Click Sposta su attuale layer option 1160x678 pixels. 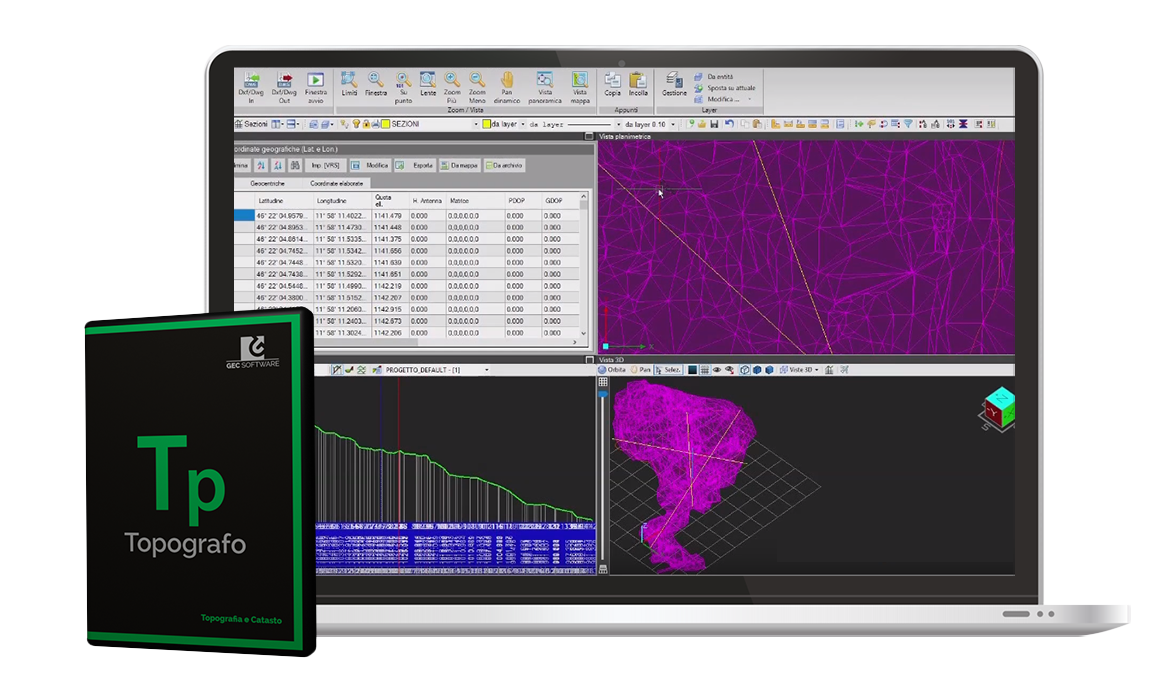[724, 87]
